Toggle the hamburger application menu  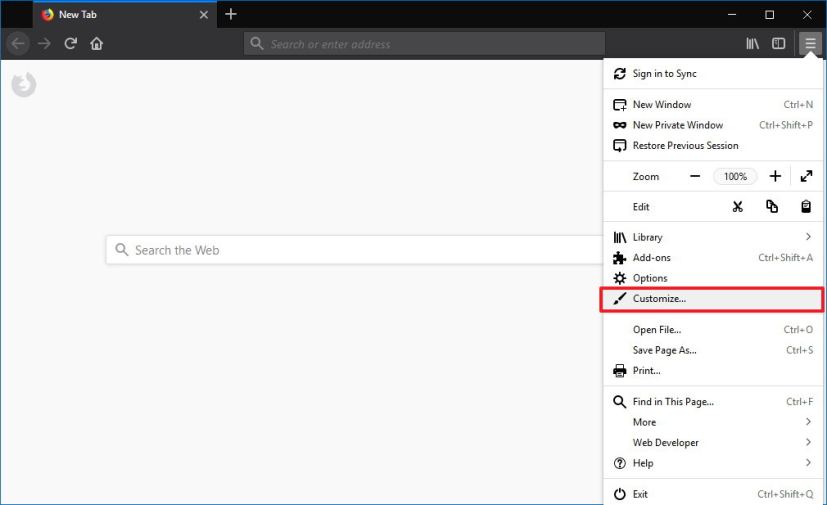pyautogui.click(x=810, y=43)
